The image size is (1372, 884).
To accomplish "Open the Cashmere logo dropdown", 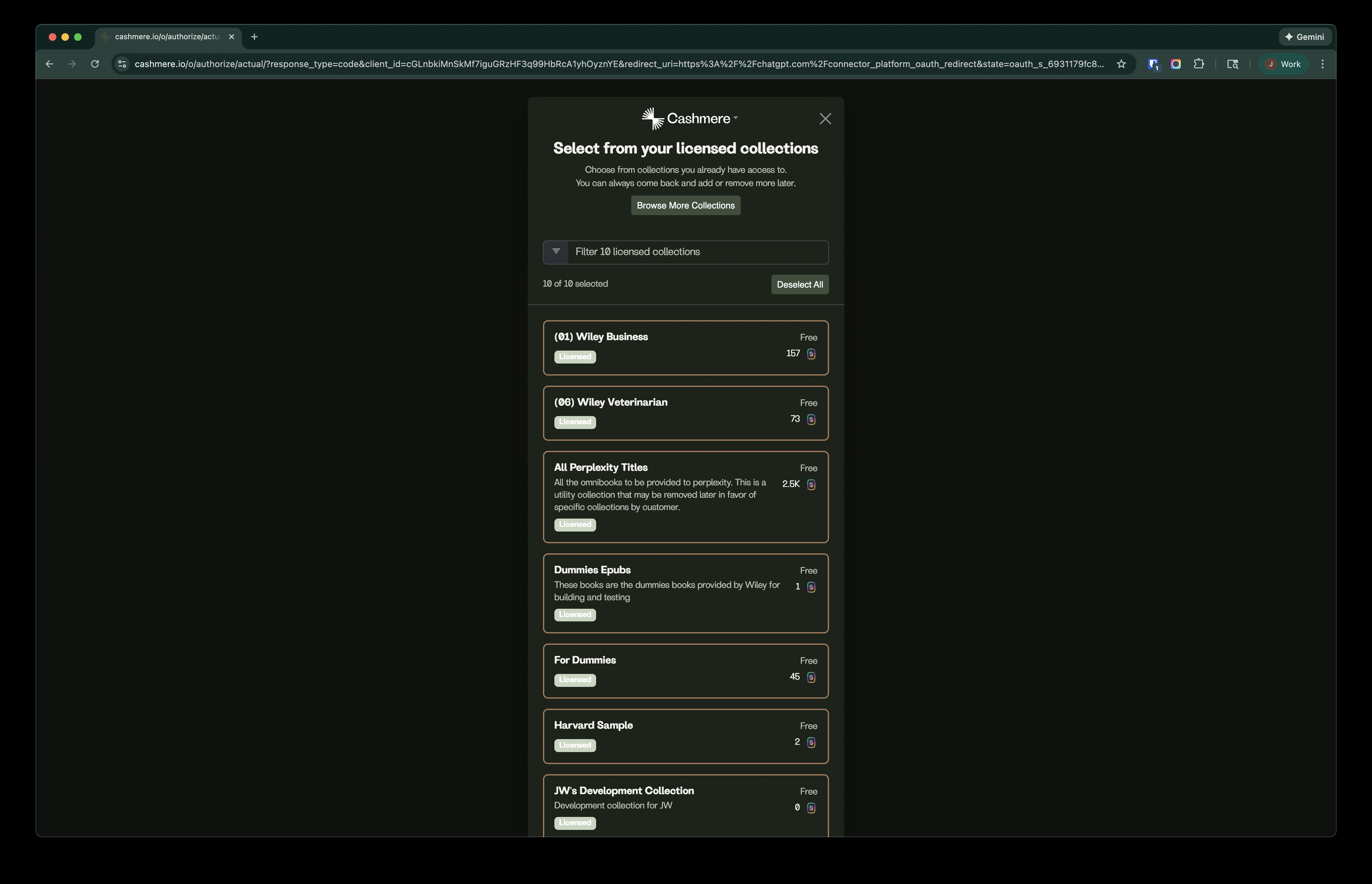I will click(735, 118).
